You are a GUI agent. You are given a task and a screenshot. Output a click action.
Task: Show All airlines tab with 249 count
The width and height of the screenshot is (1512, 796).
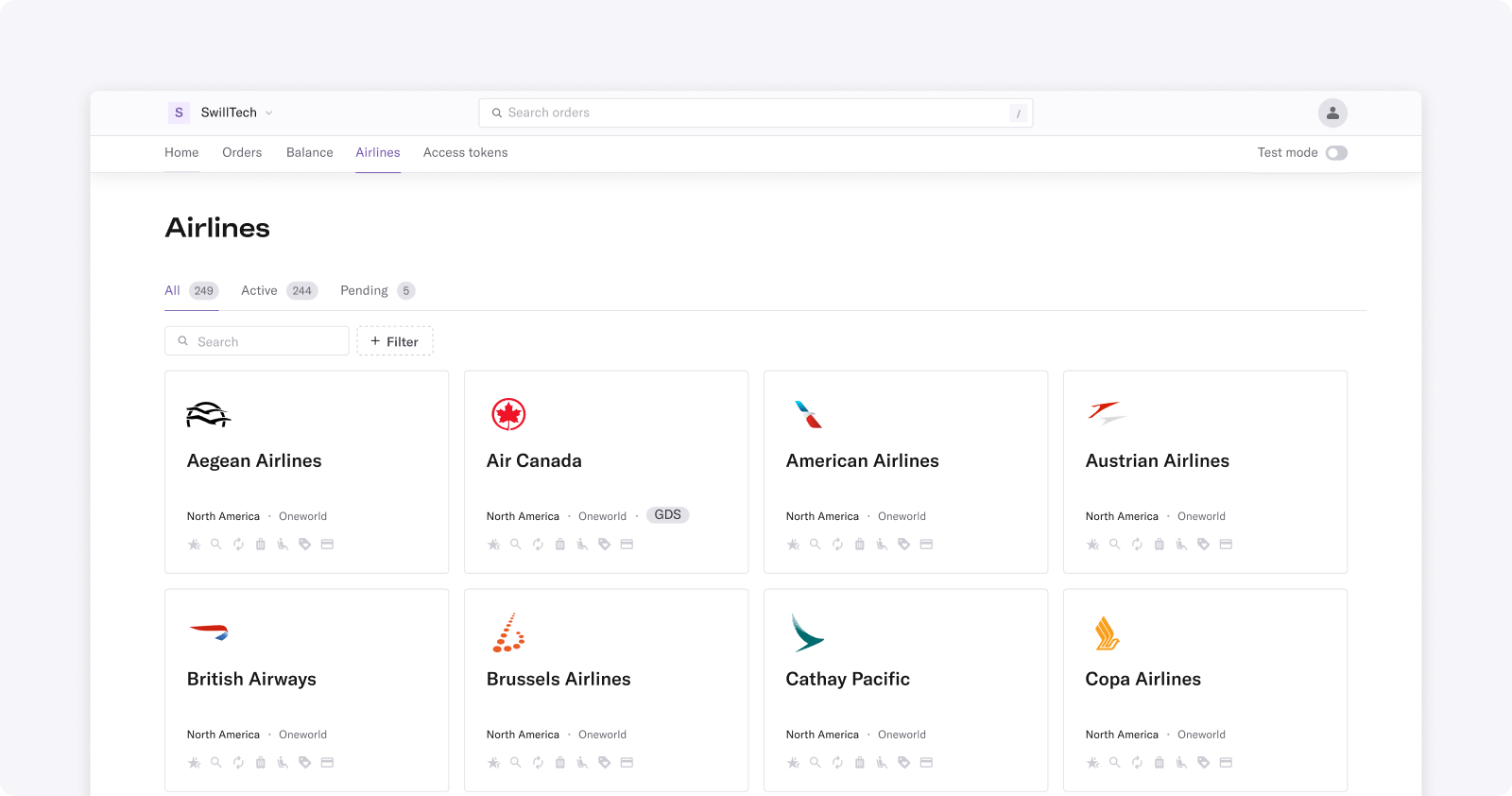(192, 290)
